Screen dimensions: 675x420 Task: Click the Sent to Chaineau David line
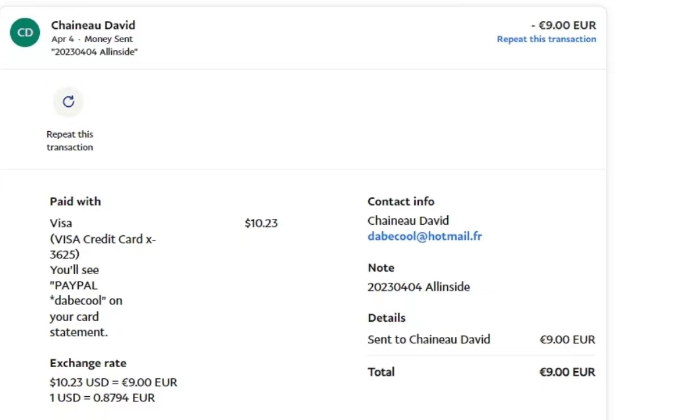coord(428,339)
